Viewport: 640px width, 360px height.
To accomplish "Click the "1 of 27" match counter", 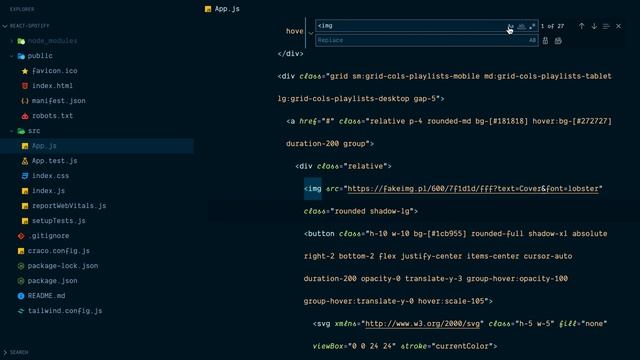I will click(x=552, y=26).
